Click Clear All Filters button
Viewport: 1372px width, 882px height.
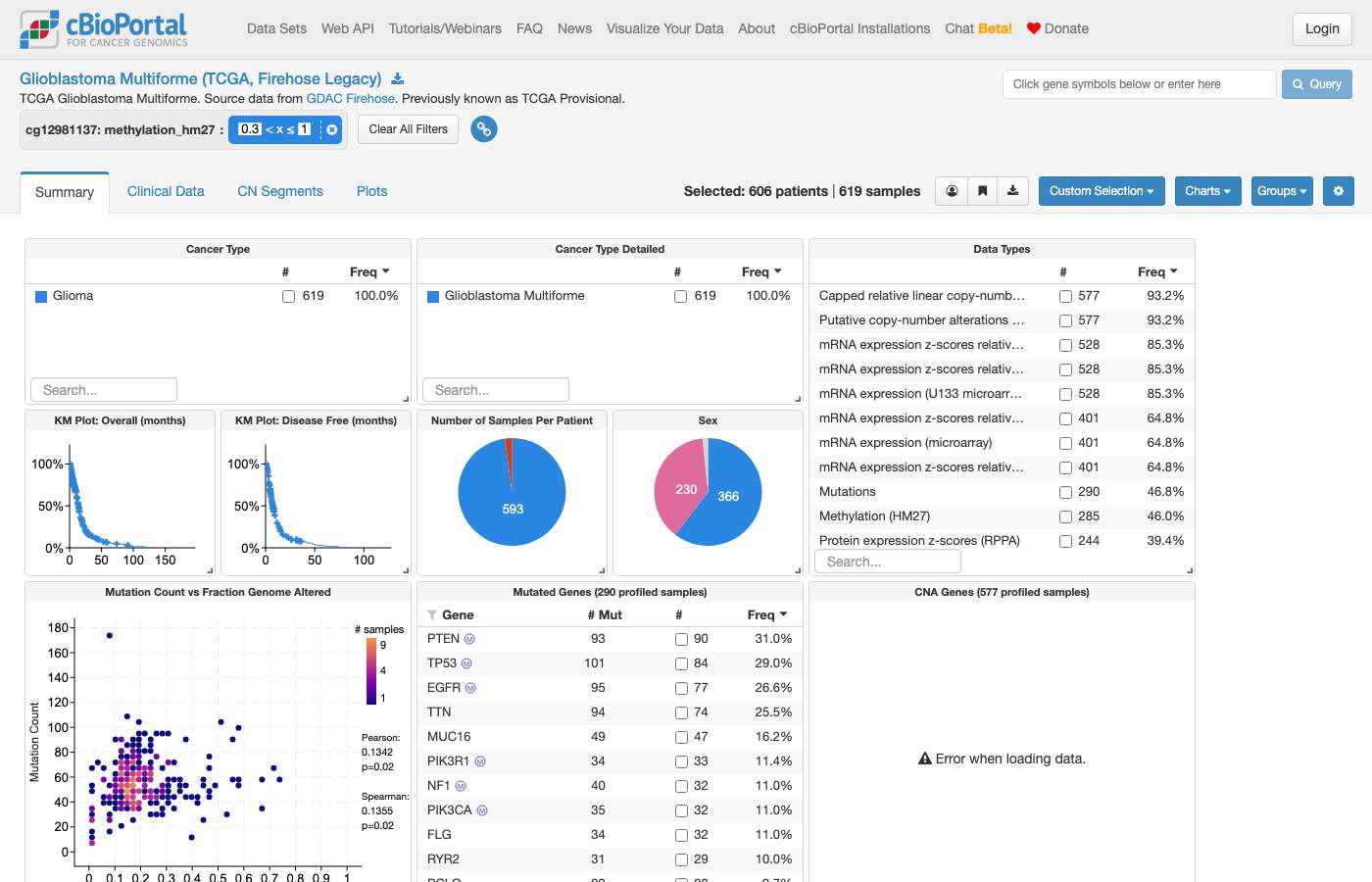(x=408, y=129)
